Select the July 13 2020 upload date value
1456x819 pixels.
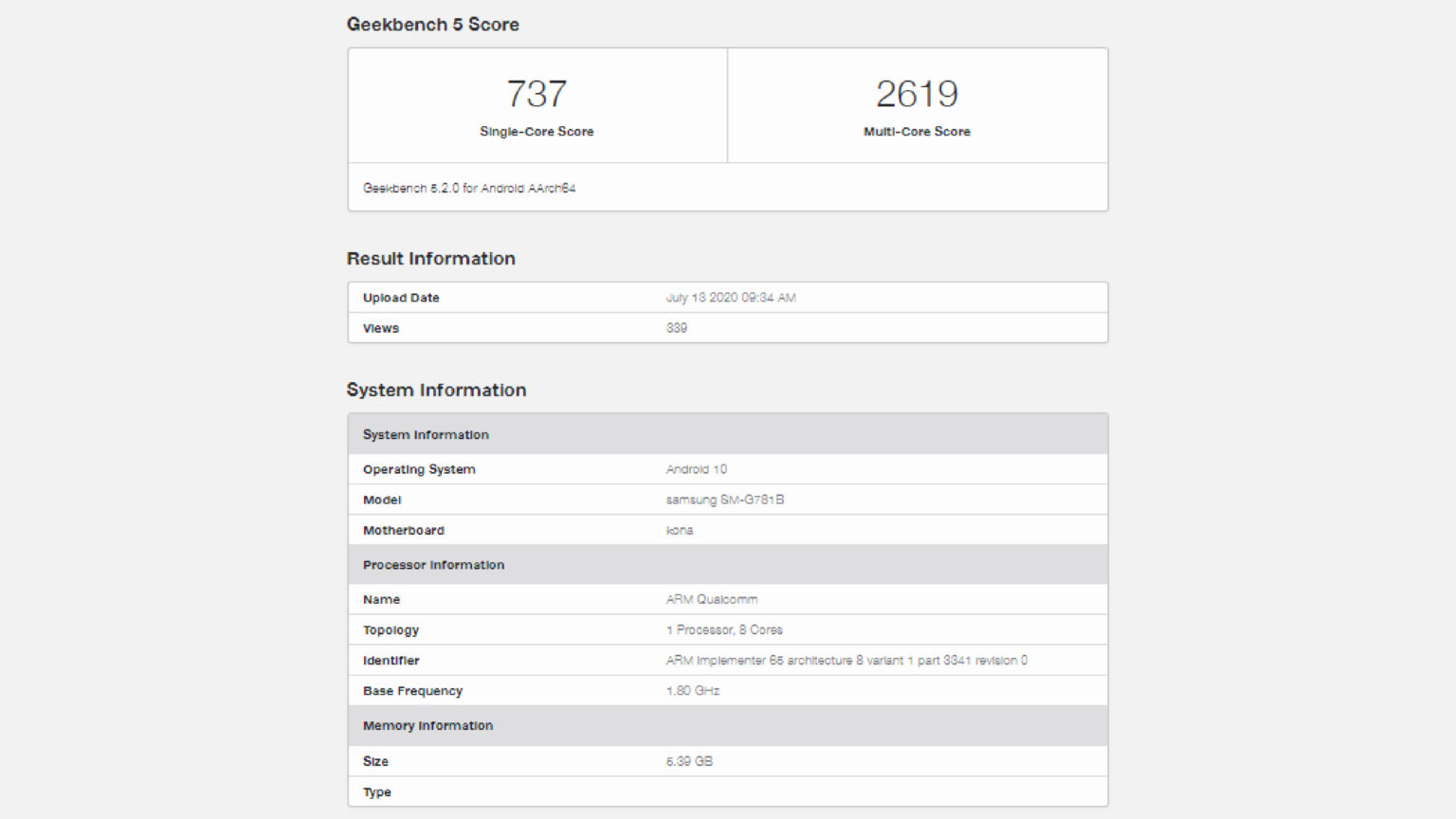731,298
